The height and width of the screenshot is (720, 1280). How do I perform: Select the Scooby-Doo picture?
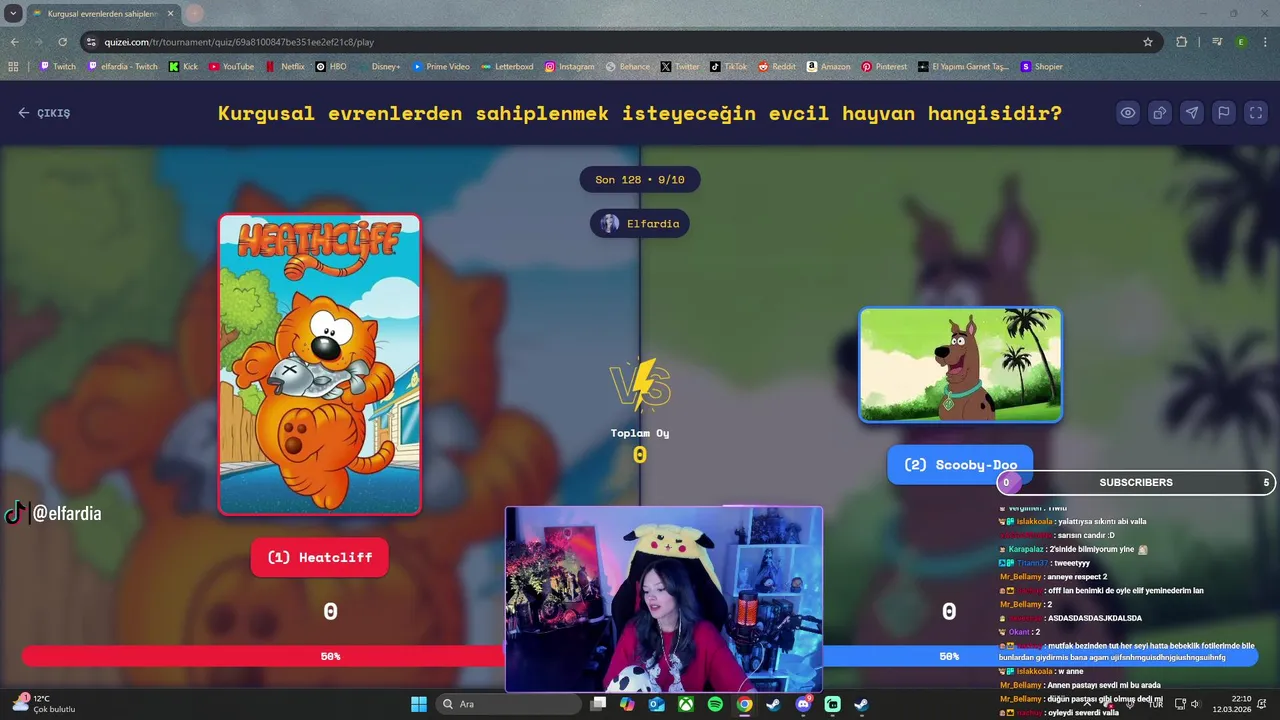coord(960,365)
